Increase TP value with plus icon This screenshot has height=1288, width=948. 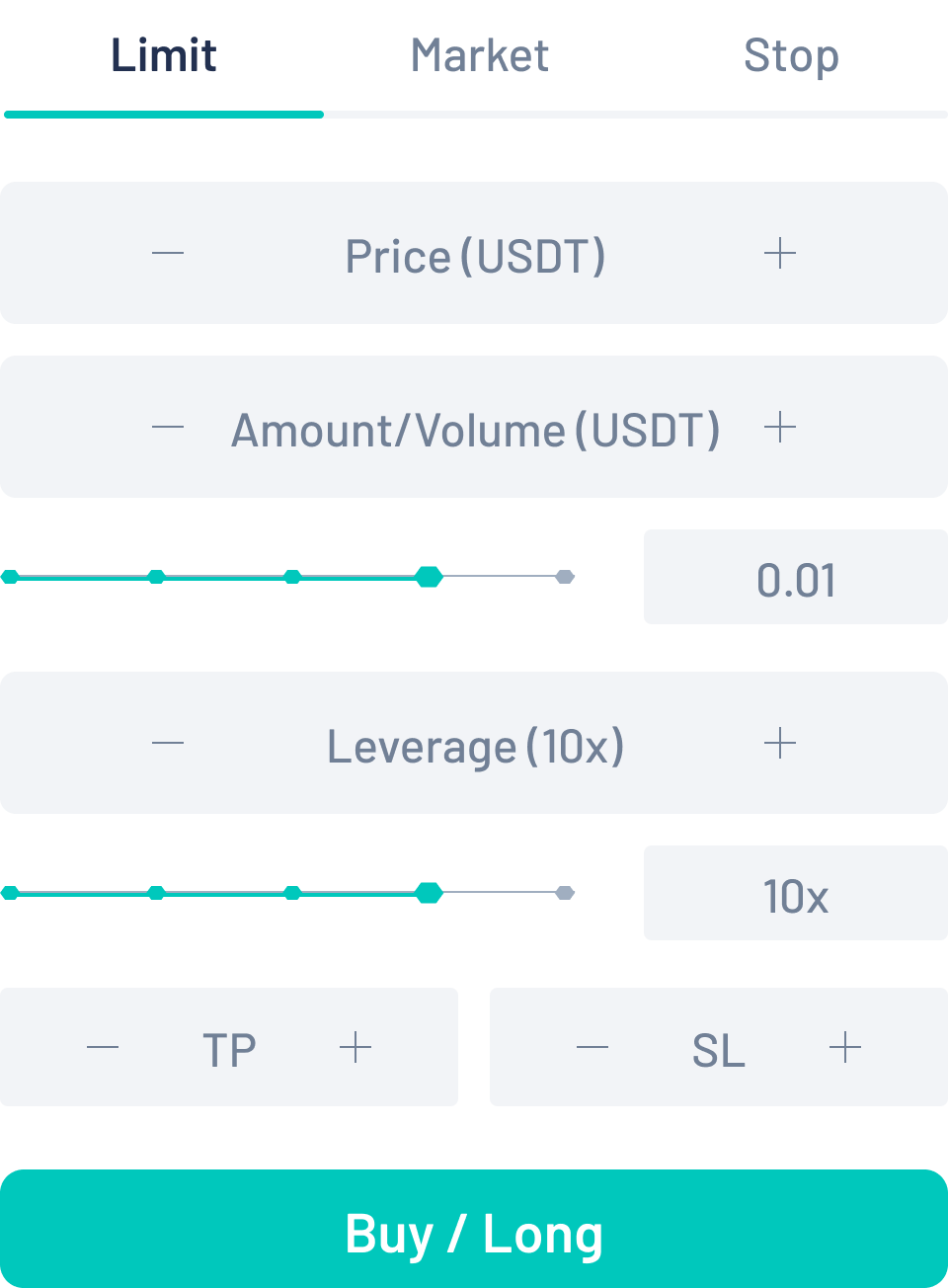[355, 1047]
